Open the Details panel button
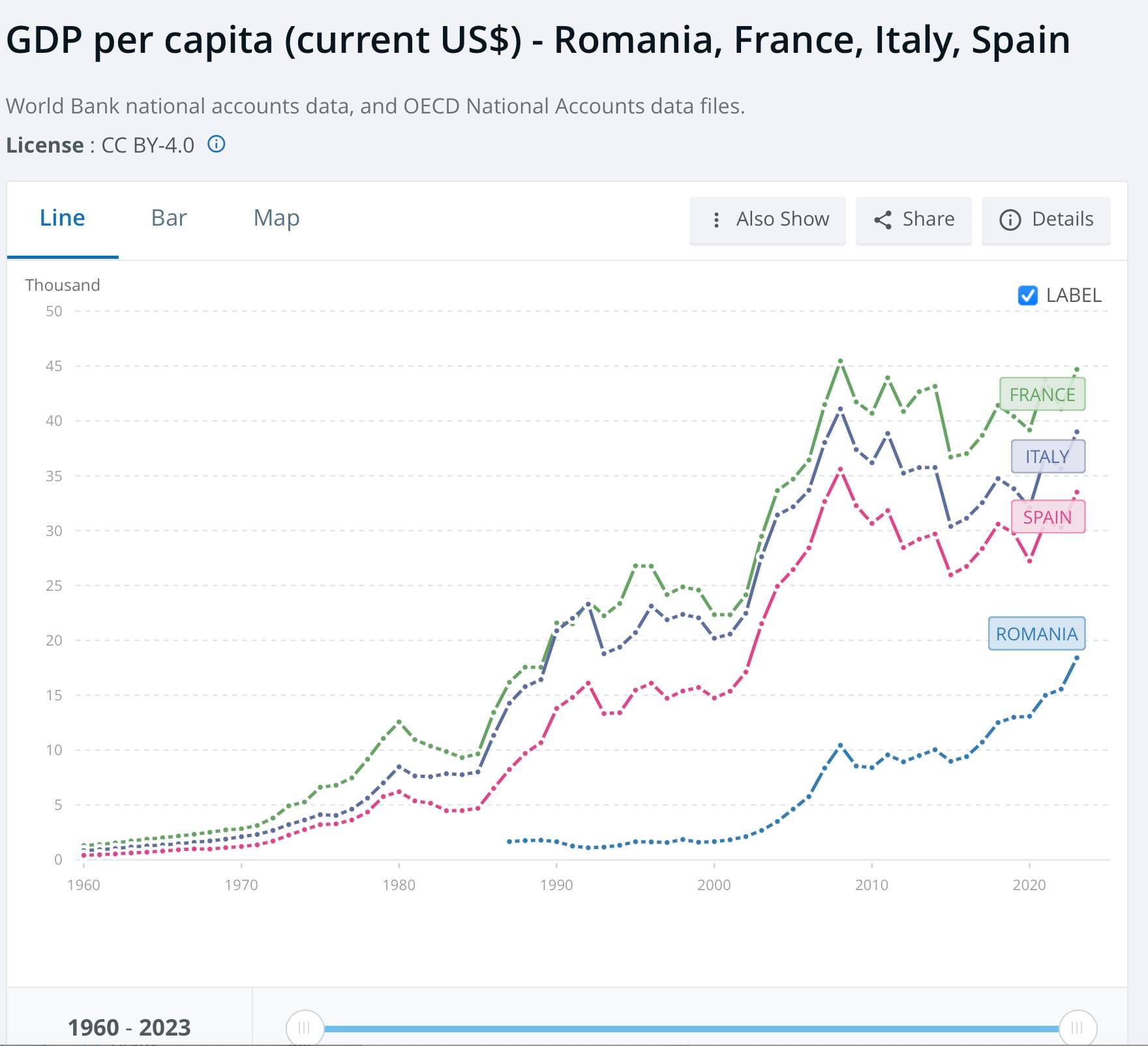The width and height of the screenshot is (1148, 1046). 1062,219
